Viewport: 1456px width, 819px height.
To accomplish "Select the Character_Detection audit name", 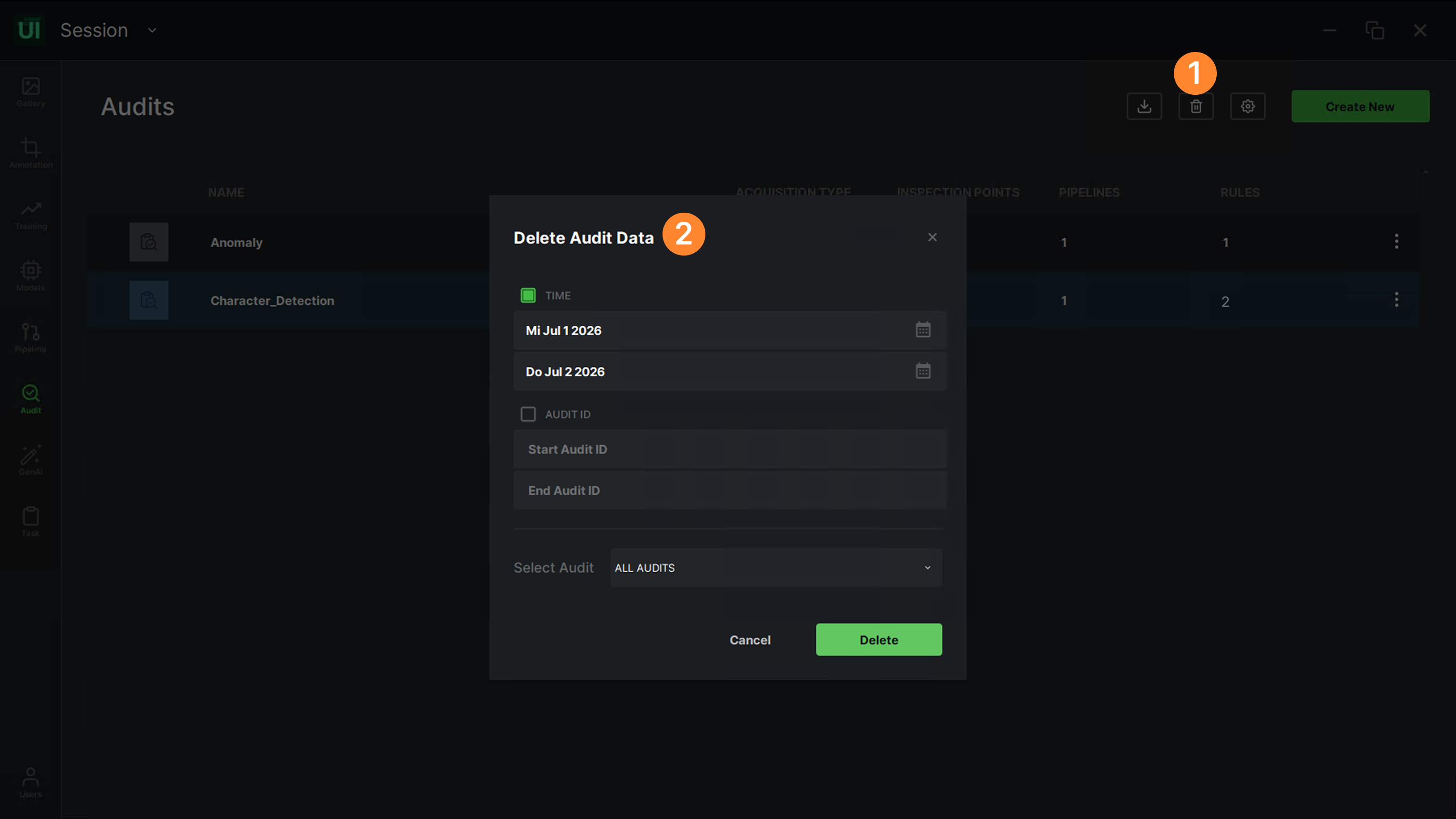I will tap(273, 300).
